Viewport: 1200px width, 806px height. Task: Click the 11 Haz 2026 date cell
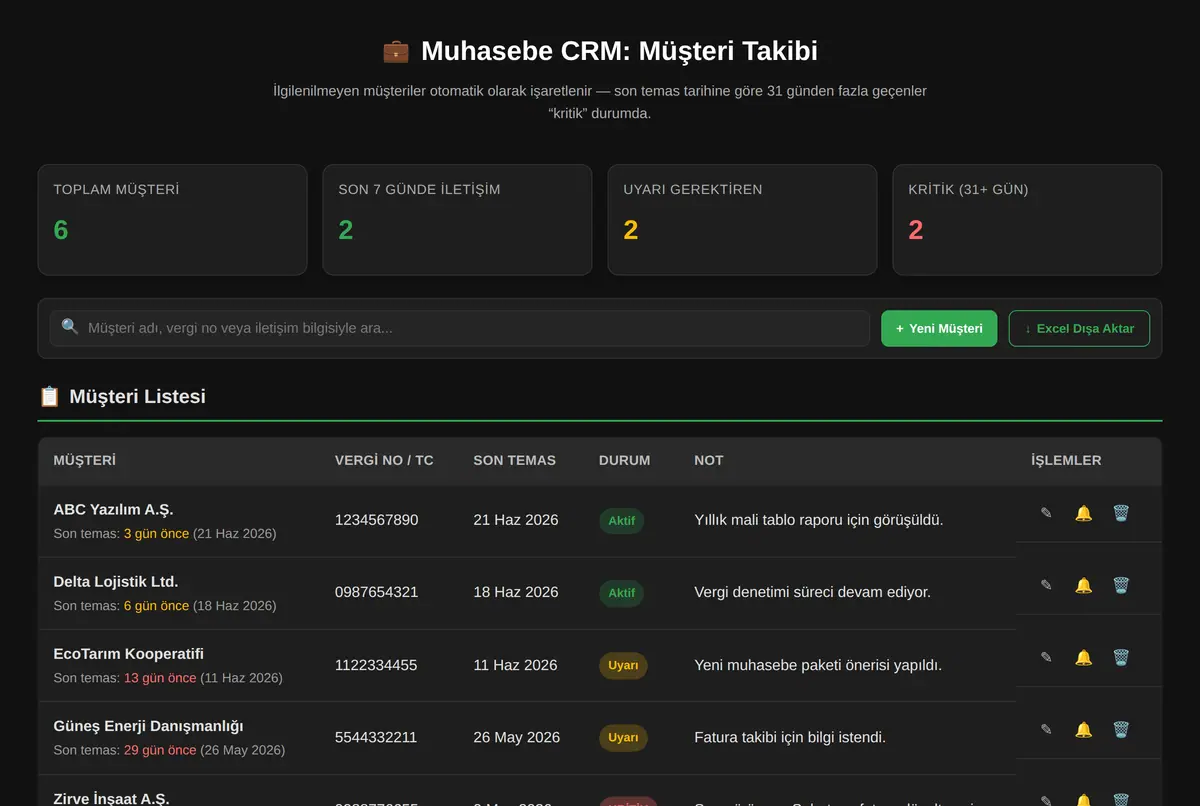[515, 665]
